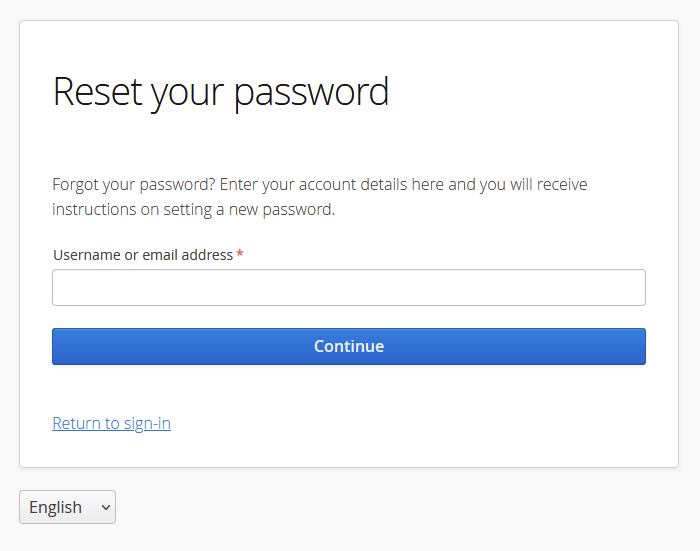Click the 'English' text in the language selector
The width and height of the screenshot is (700, 551).
(56, 507)
